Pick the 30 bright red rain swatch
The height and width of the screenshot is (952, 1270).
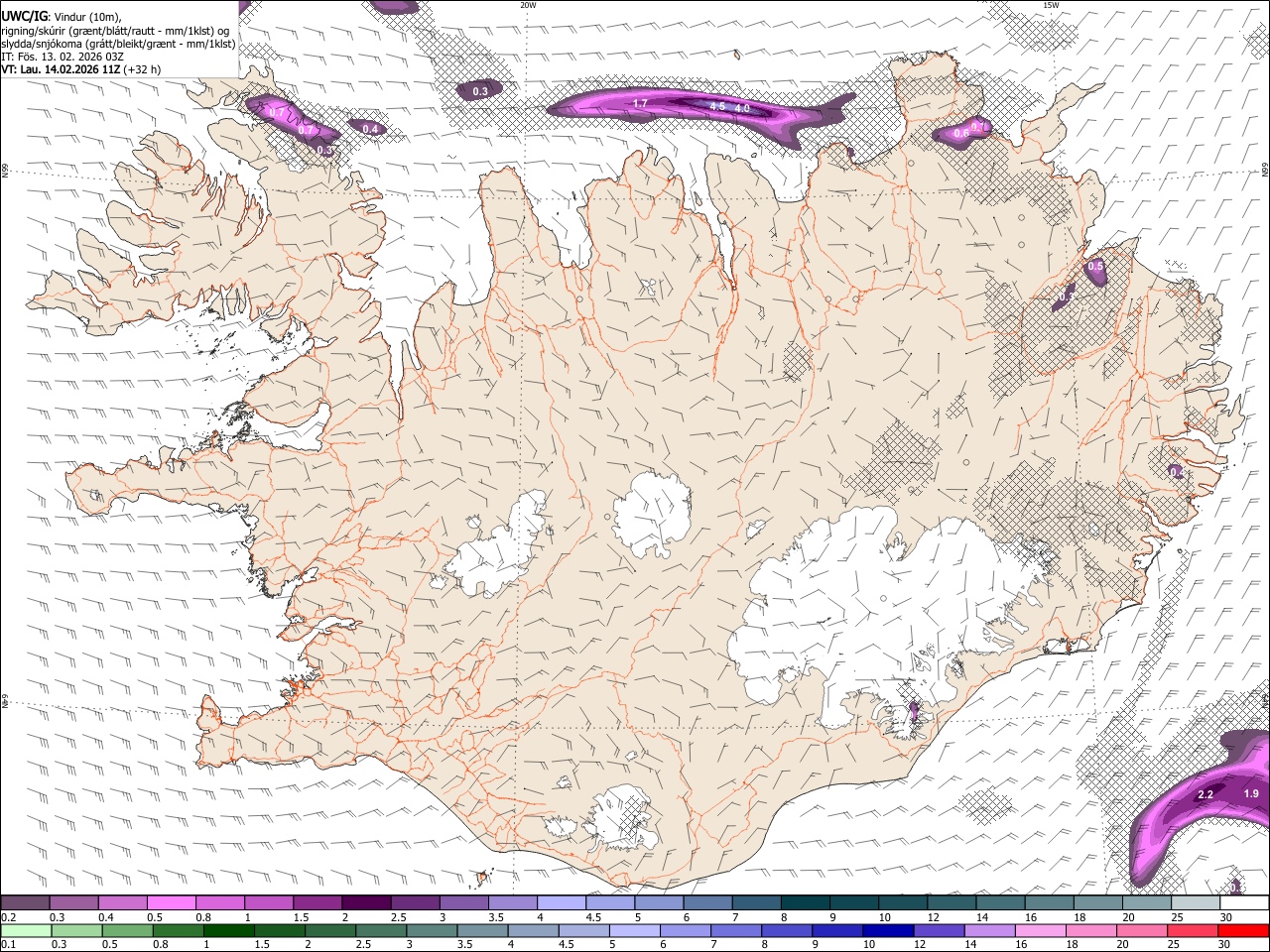1242,930
